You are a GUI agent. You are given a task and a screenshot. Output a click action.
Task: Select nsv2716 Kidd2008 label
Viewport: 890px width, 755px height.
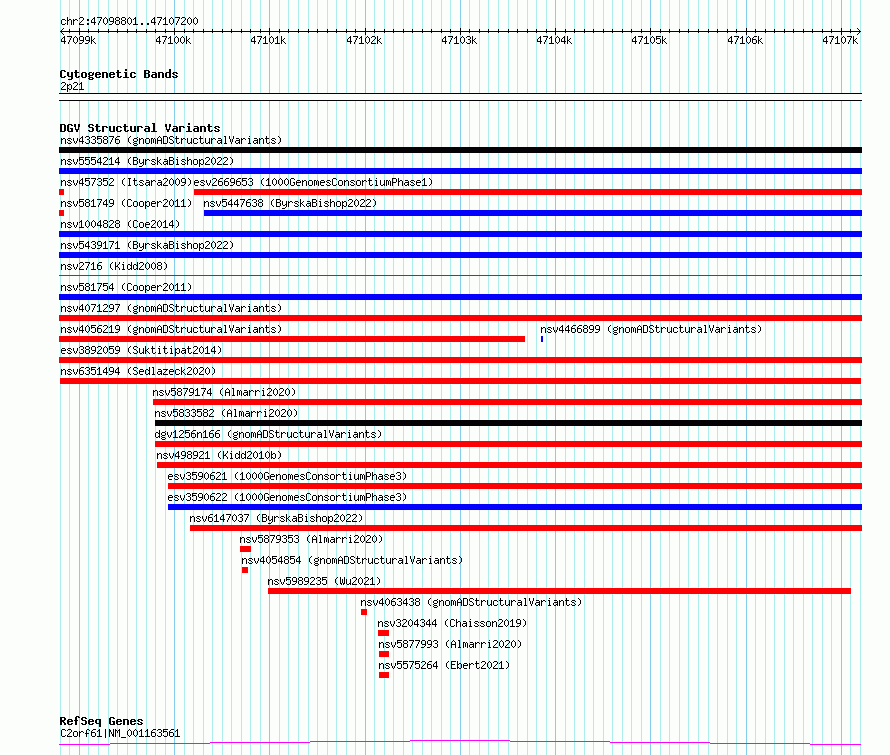[114, 266]
